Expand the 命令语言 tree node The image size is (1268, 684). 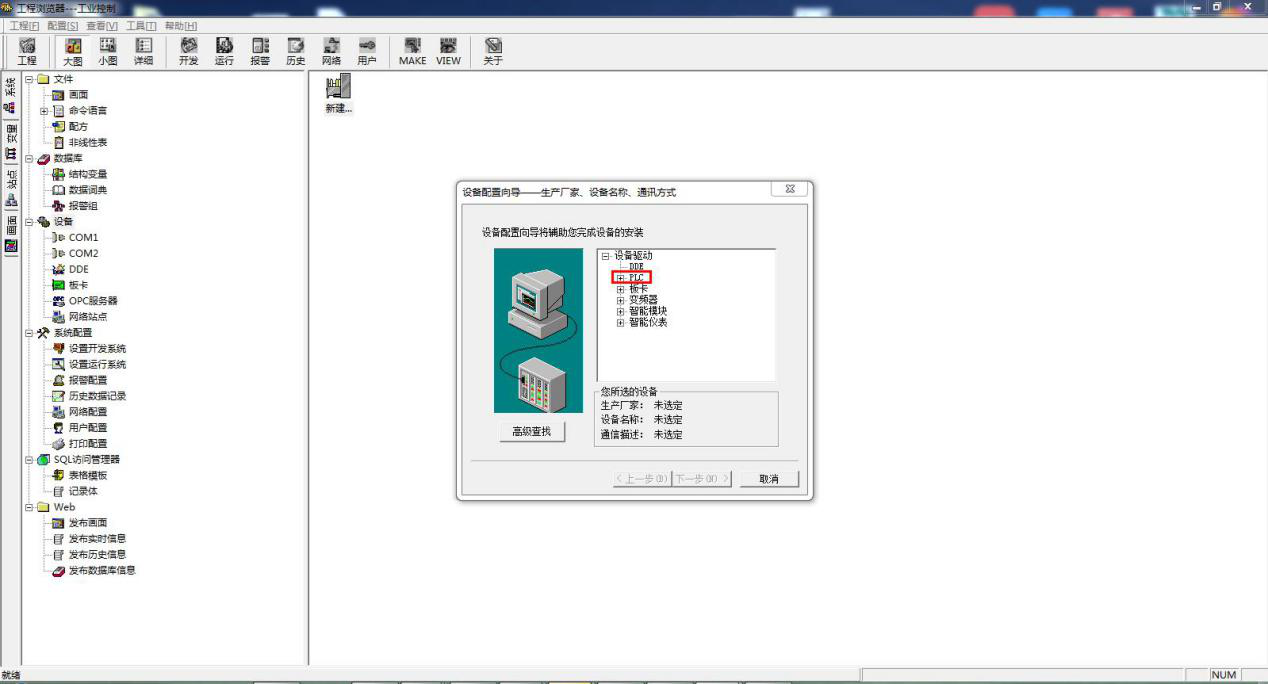point(44,110)
